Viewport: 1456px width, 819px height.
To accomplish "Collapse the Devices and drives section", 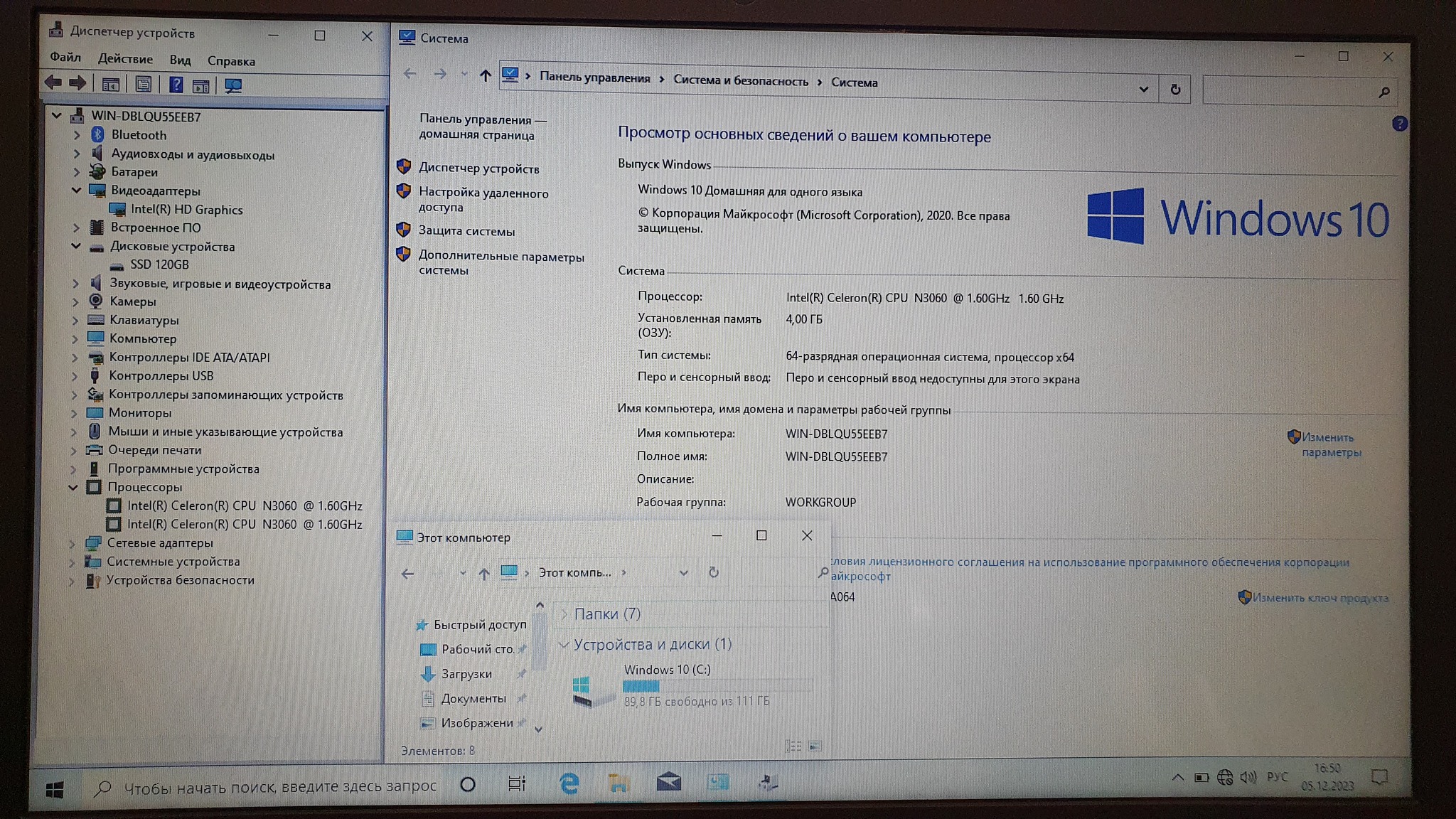I will (x=563, y=644).
